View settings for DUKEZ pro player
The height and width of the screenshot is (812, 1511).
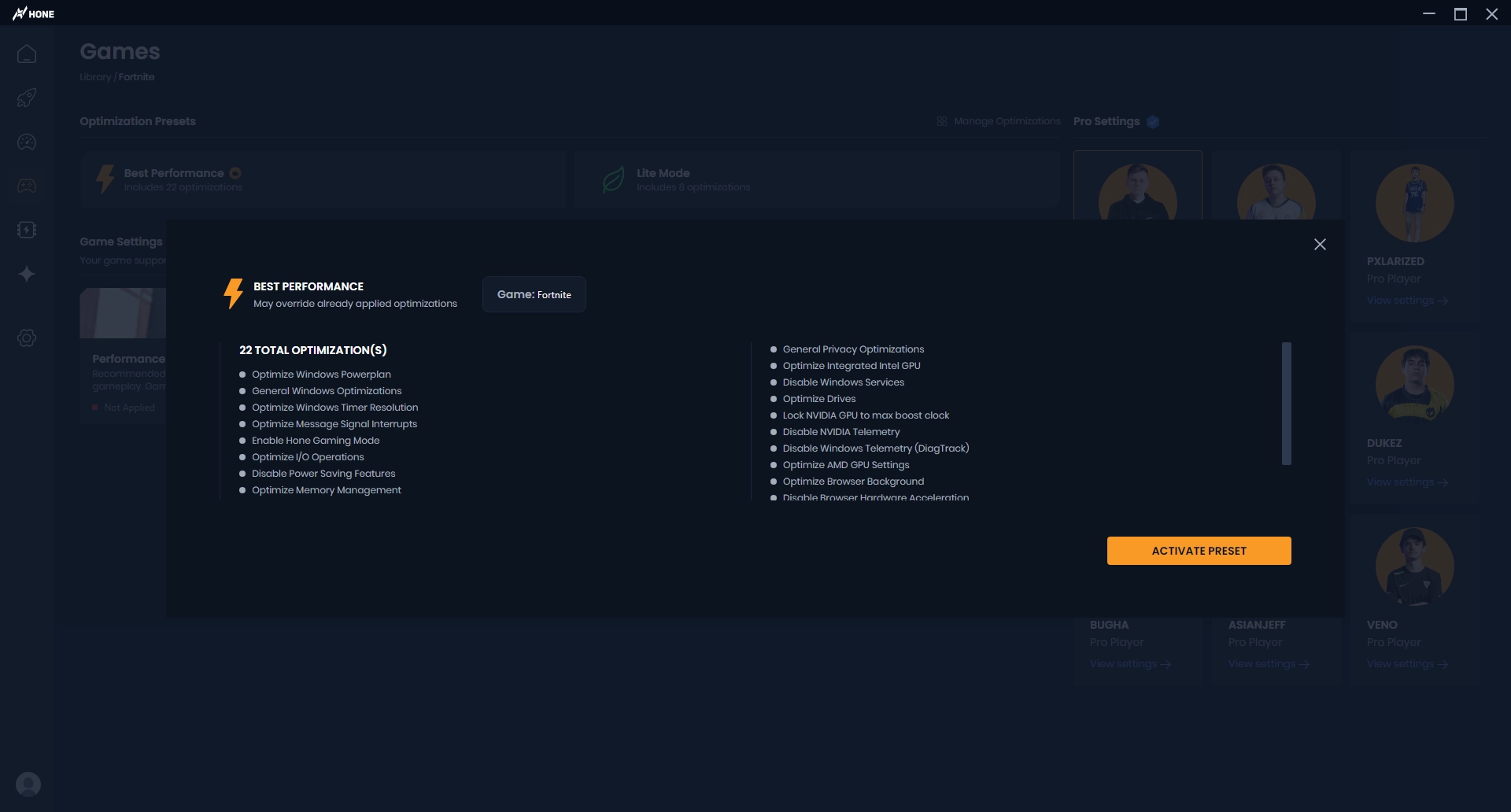tap(1406, 482)
